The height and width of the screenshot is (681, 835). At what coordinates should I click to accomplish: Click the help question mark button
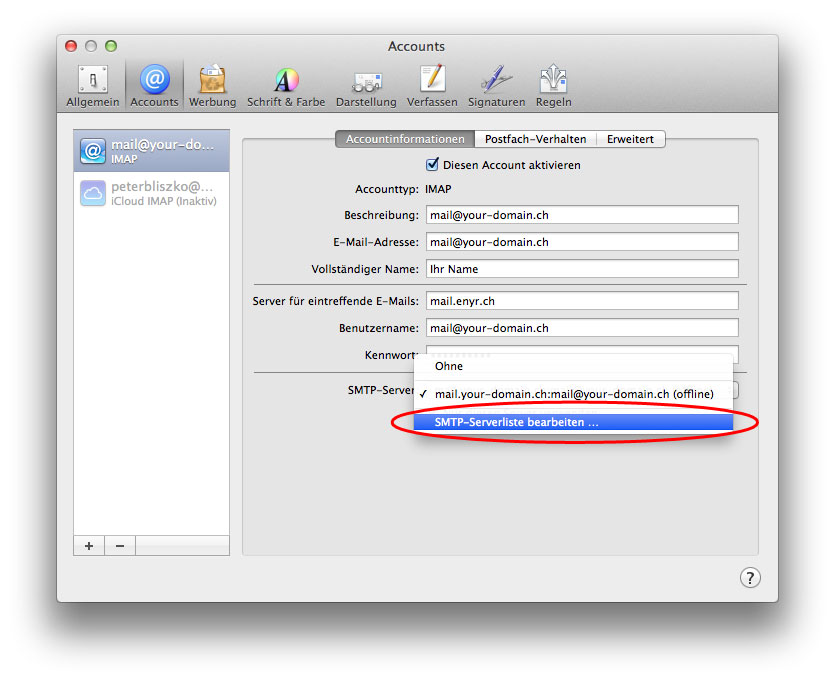point(749,577)
